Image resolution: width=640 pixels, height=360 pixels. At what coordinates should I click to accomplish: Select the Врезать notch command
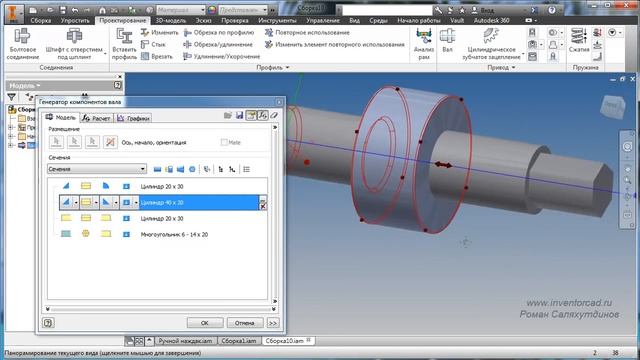point(157,56)
